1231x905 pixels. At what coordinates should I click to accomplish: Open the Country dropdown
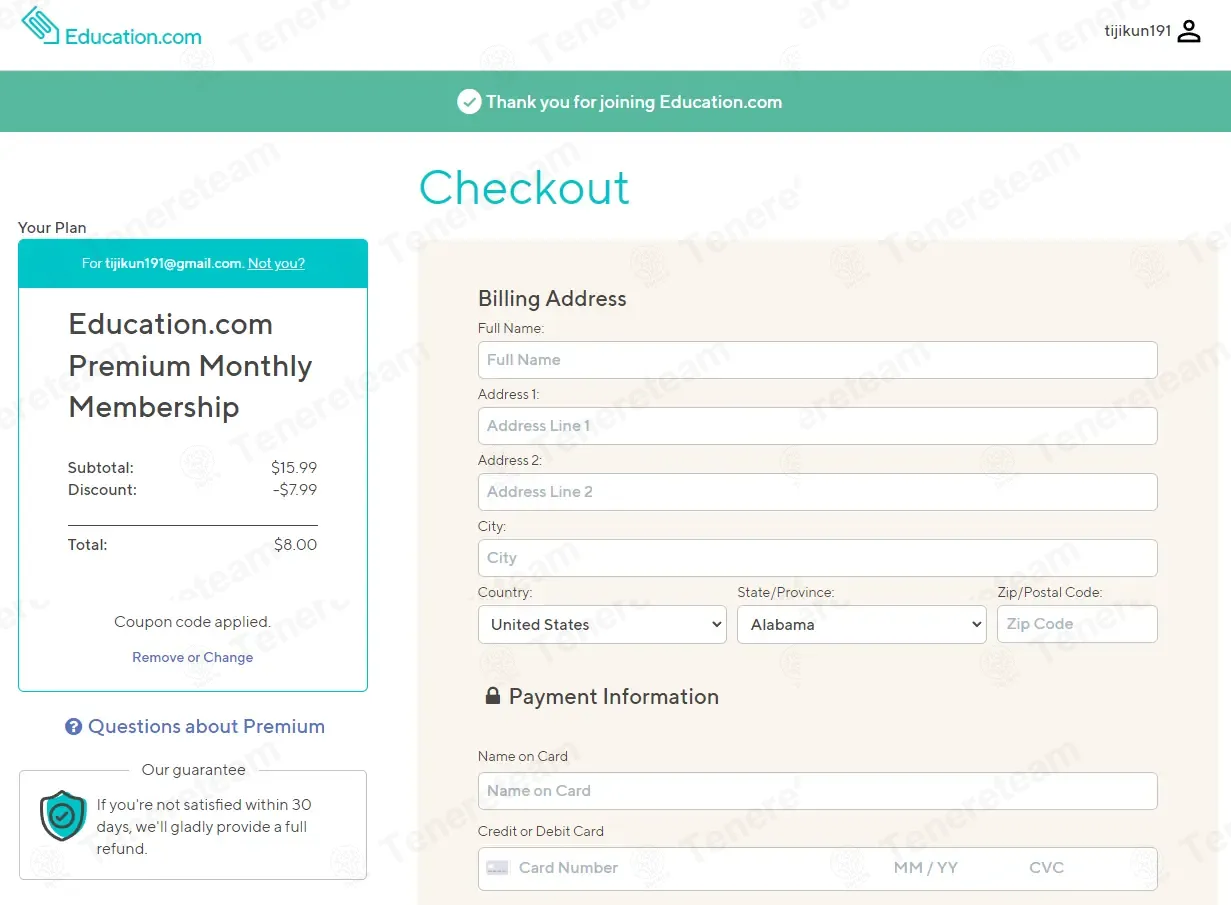pyautogui.click(x=602, y=624)
